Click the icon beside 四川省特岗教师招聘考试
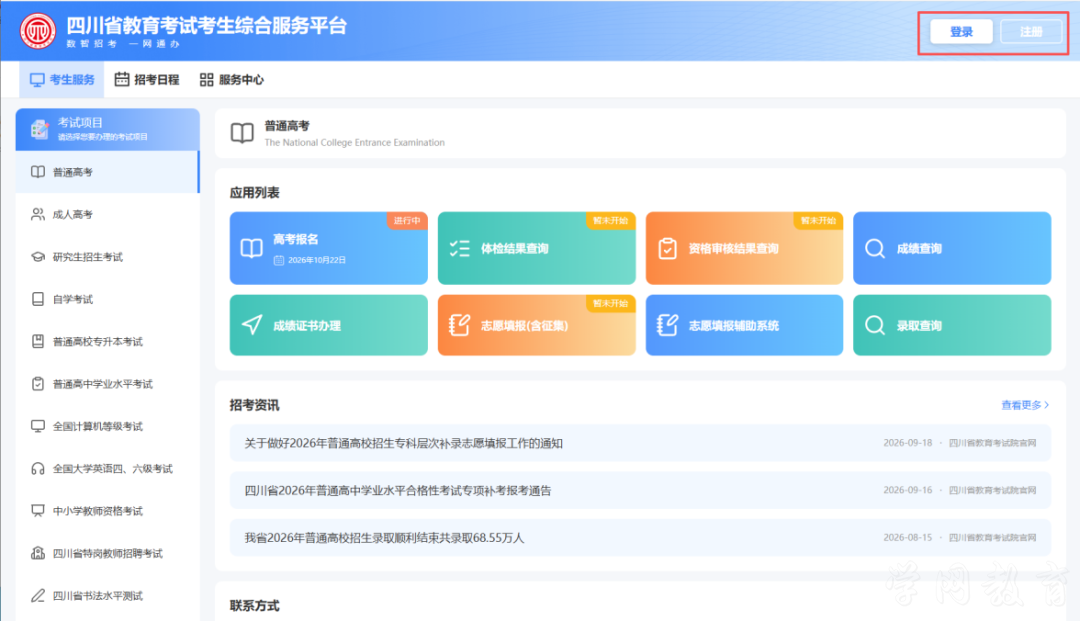Image resolution: width=1080 pixels, height=621 pixels. 38,553
